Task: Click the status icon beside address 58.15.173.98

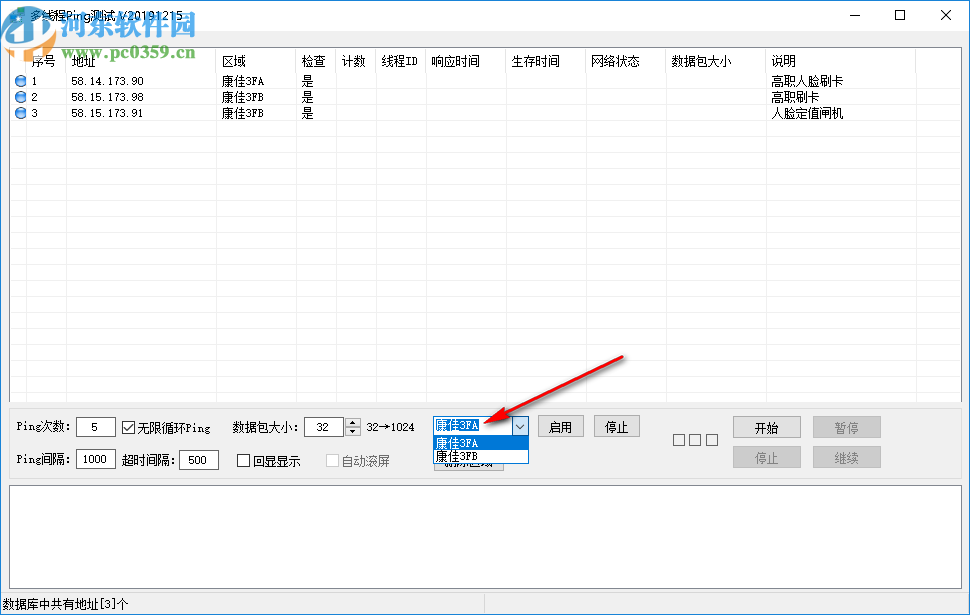Action: (21, 97)
